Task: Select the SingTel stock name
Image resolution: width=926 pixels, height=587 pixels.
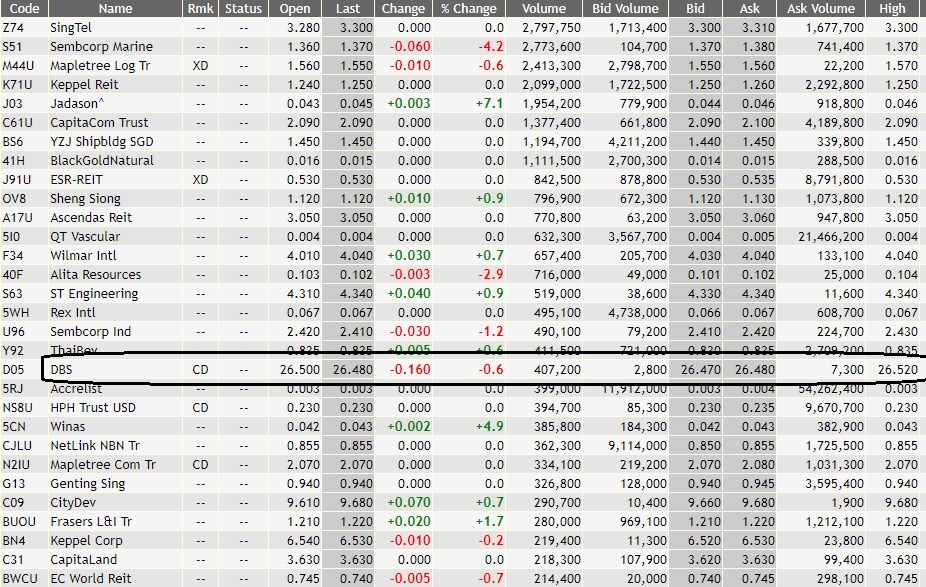Action: pos(71,28)
